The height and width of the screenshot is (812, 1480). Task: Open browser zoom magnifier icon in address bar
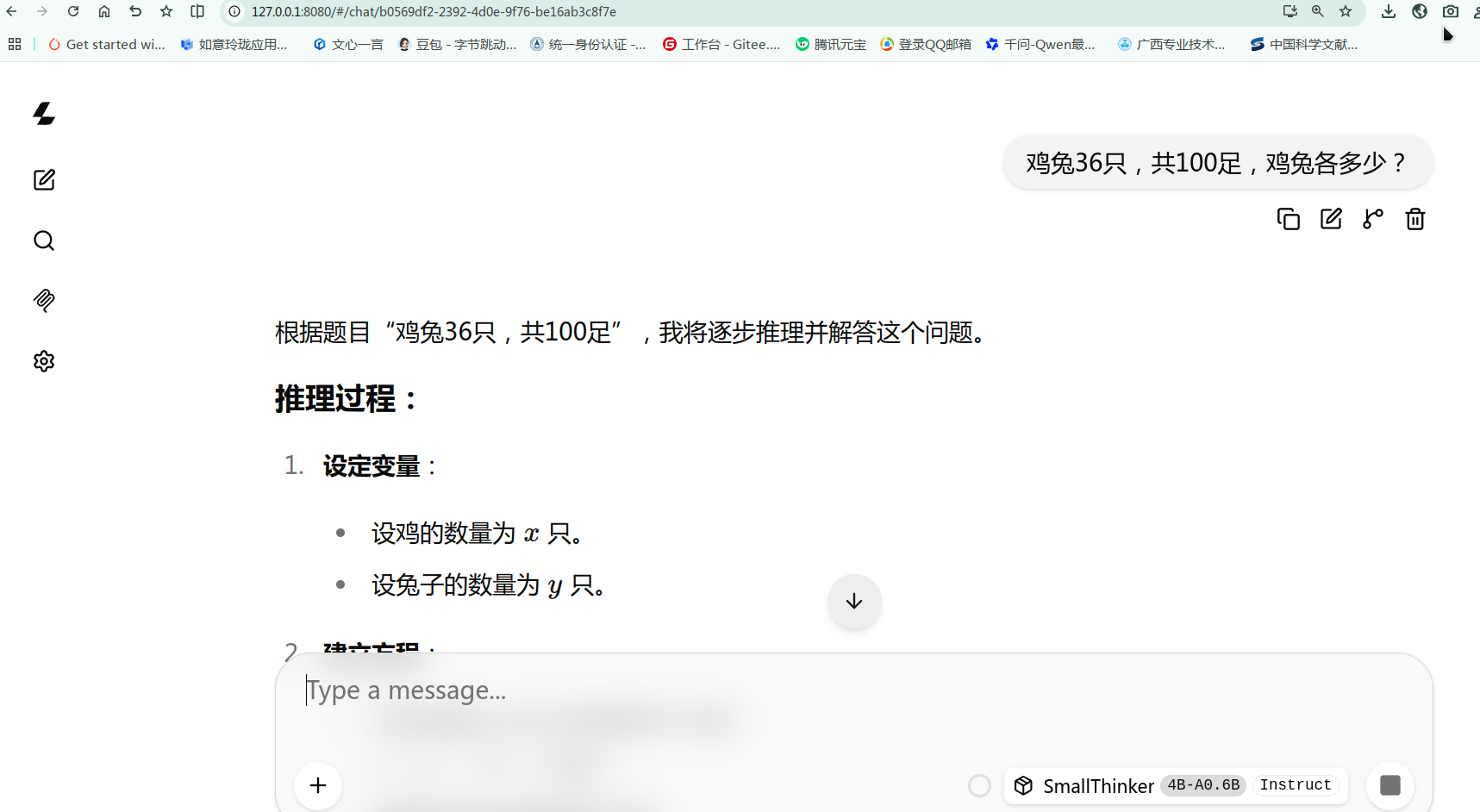(1318, 11)
